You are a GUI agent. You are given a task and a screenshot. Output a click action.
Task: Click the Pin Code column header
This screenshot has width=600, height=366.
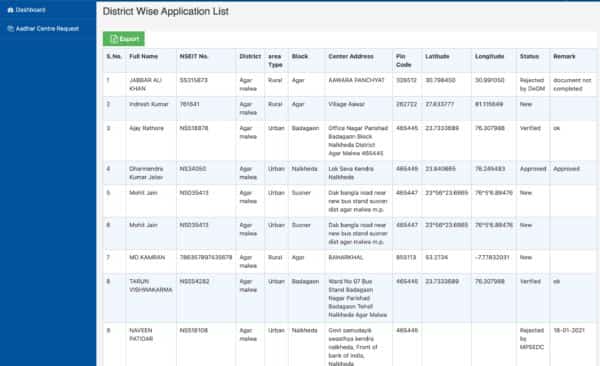[x=403, y=60]
